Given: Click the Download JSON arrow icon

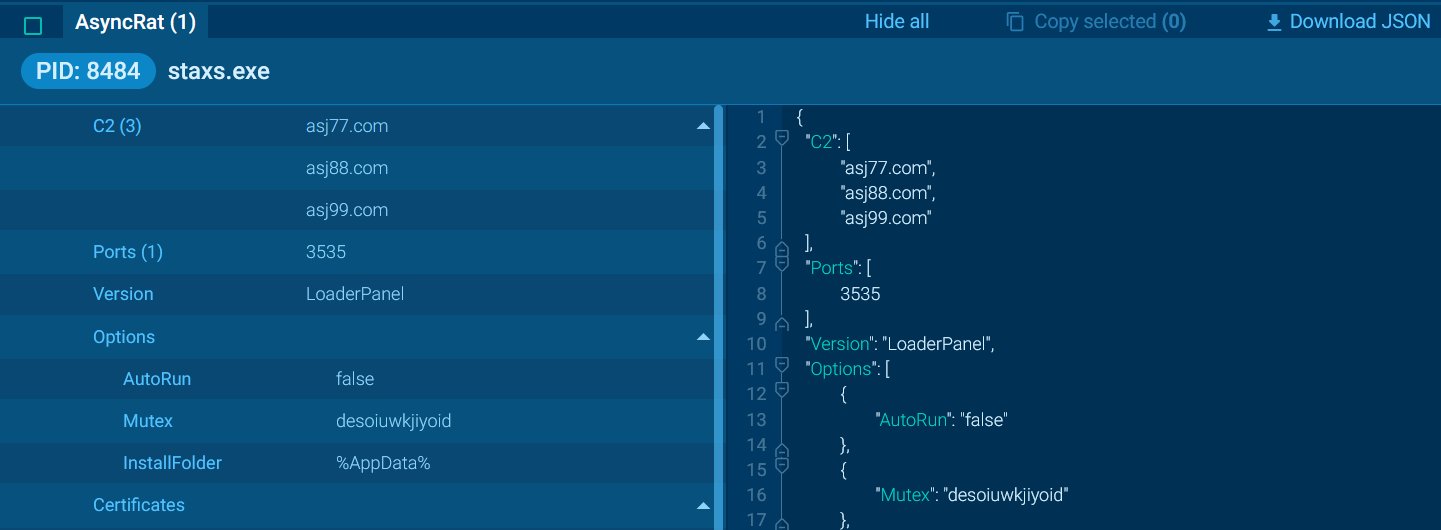Looking at the screenshot, I should tap(1274, 22).
